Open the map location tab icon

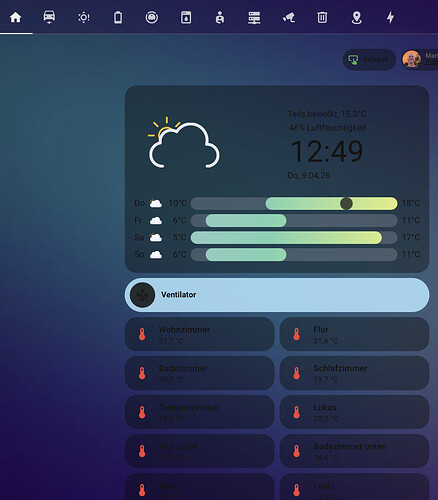coord(356,17)
